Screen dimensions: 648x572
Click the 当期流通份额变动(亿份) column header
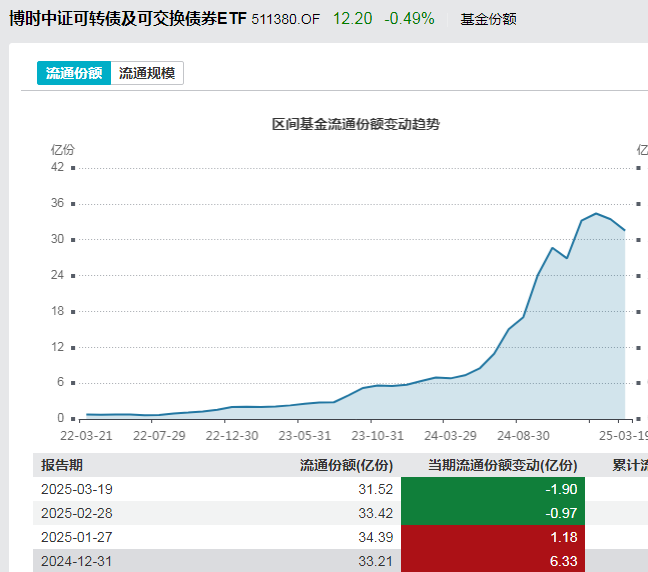click(x=503, y=465)
